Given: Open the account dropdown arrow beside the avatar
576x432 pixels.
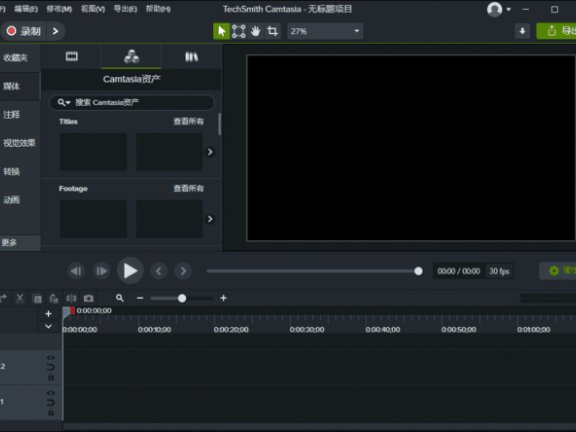Looking at the screenshot, I should (x=509, y=9).
